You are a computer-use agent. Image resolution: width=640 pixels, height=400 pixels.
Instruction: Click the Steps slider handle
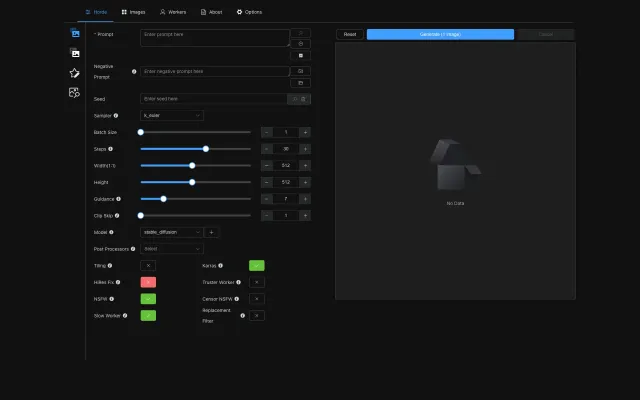pyautogui.click(x=206, y=149)
